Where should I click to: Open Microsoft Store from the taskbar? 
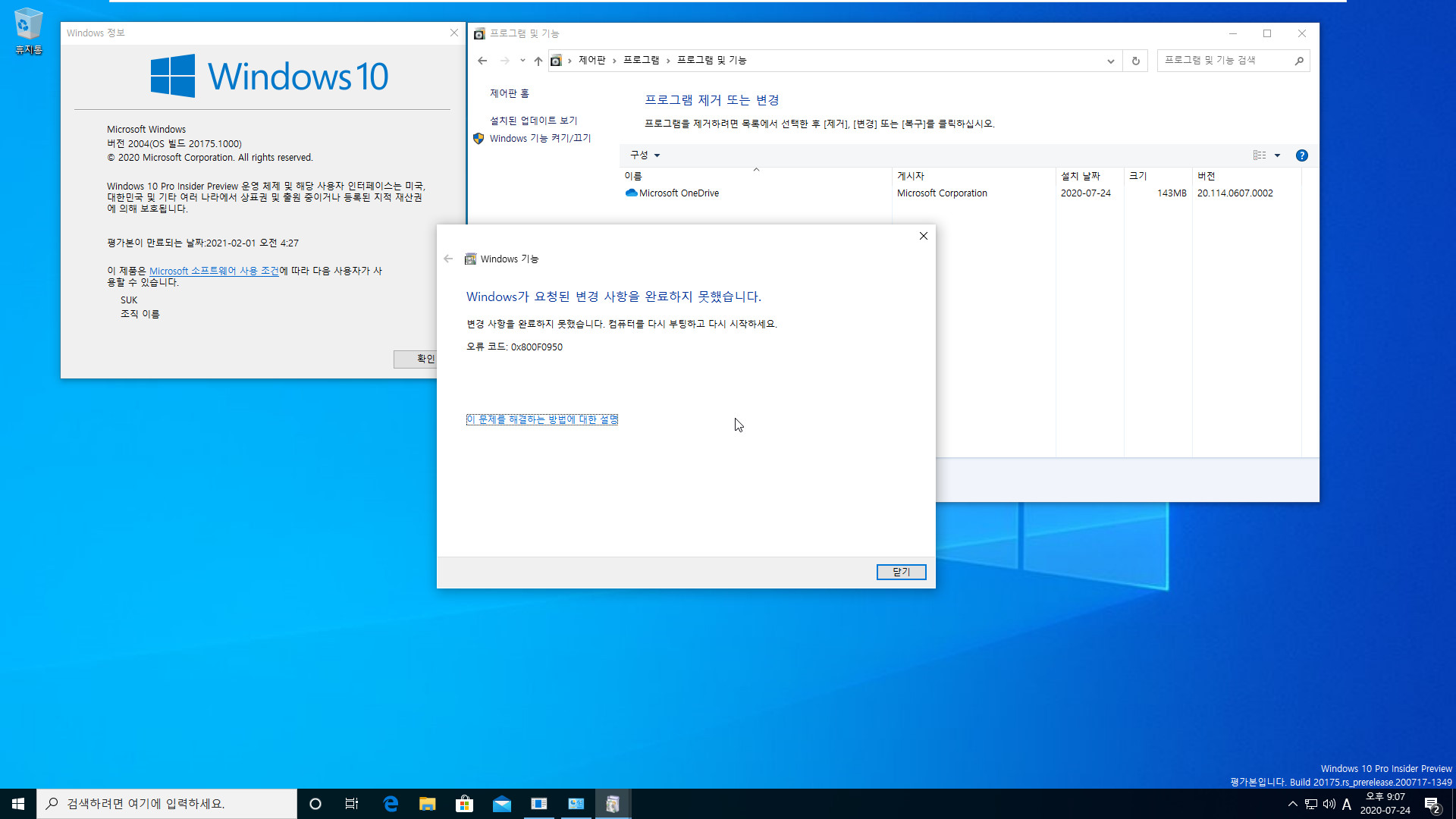pyautogui.click(x=464, y=804)
